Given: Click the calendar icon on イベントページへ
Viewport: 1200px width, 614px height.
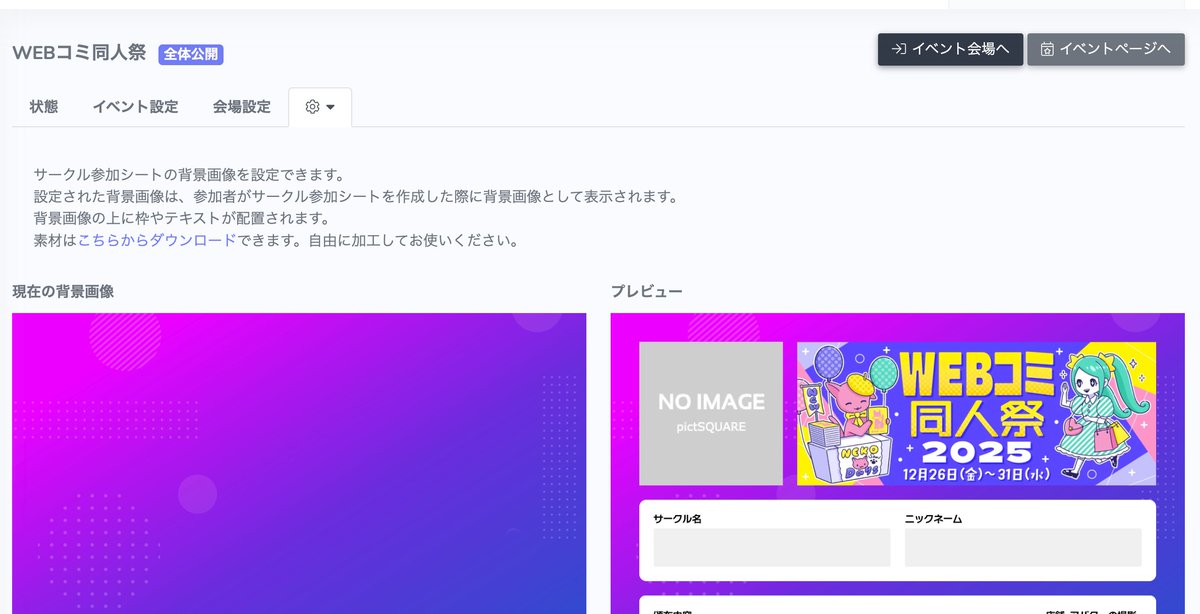Looking at the screenshot, I should point(1047,49).
